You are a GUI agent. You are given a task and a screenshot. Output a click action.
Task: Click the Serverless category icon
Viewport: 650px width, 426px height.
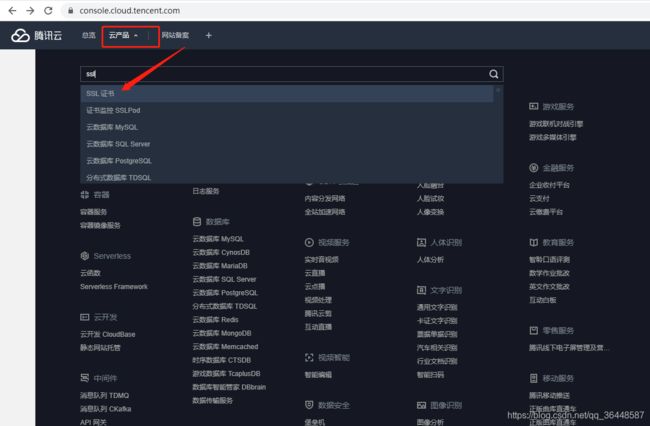point(85,256)
